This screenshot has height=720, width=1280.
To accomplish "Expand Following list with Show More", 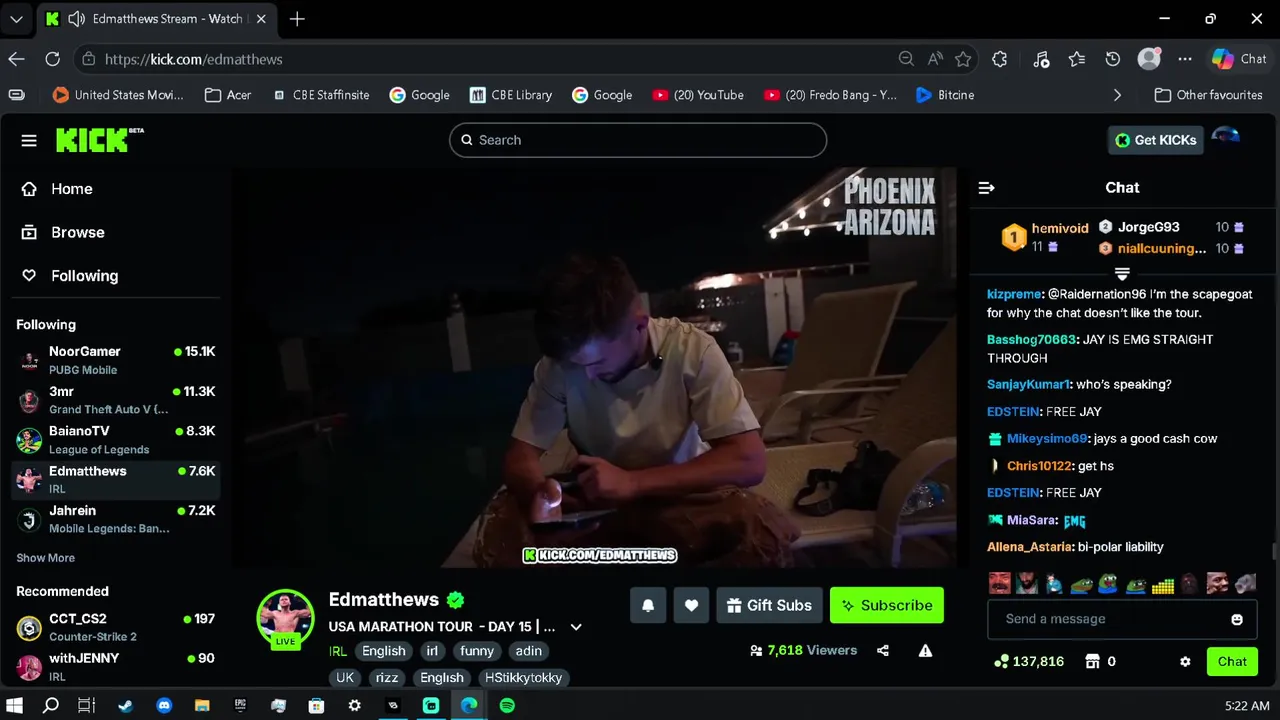I will [45, 558].
